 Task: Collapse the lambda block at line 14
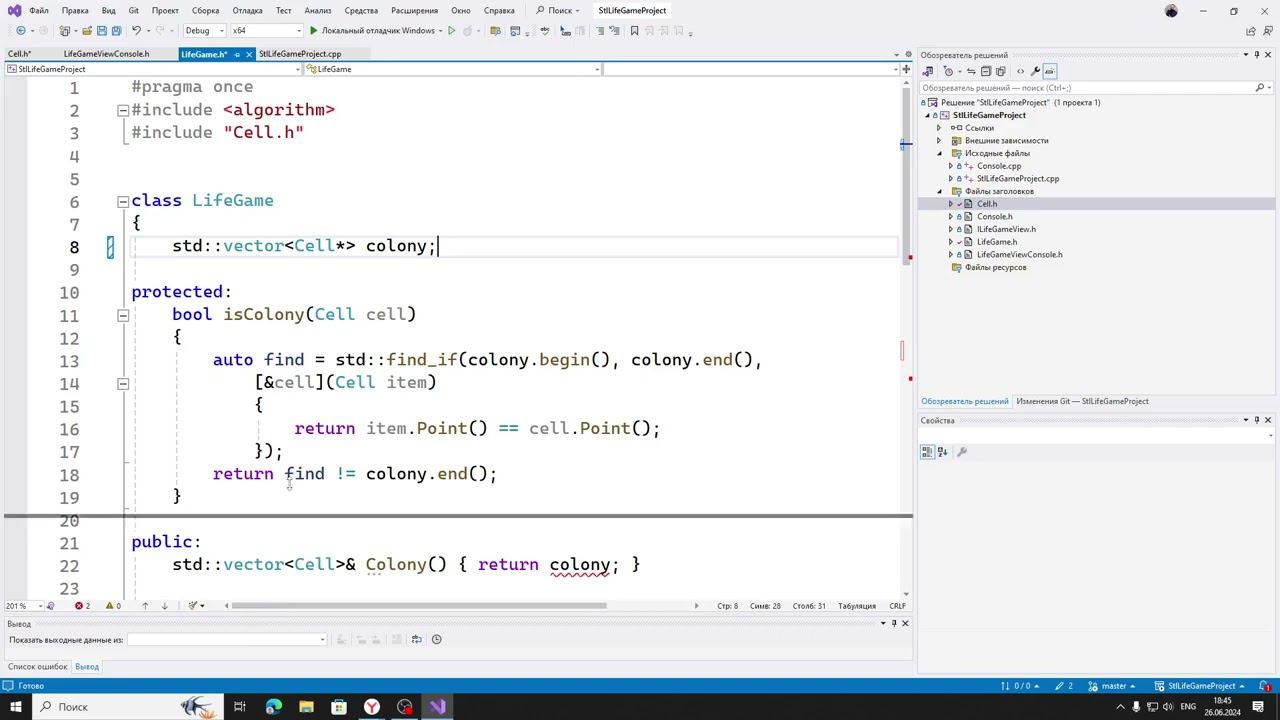(123, 383)
